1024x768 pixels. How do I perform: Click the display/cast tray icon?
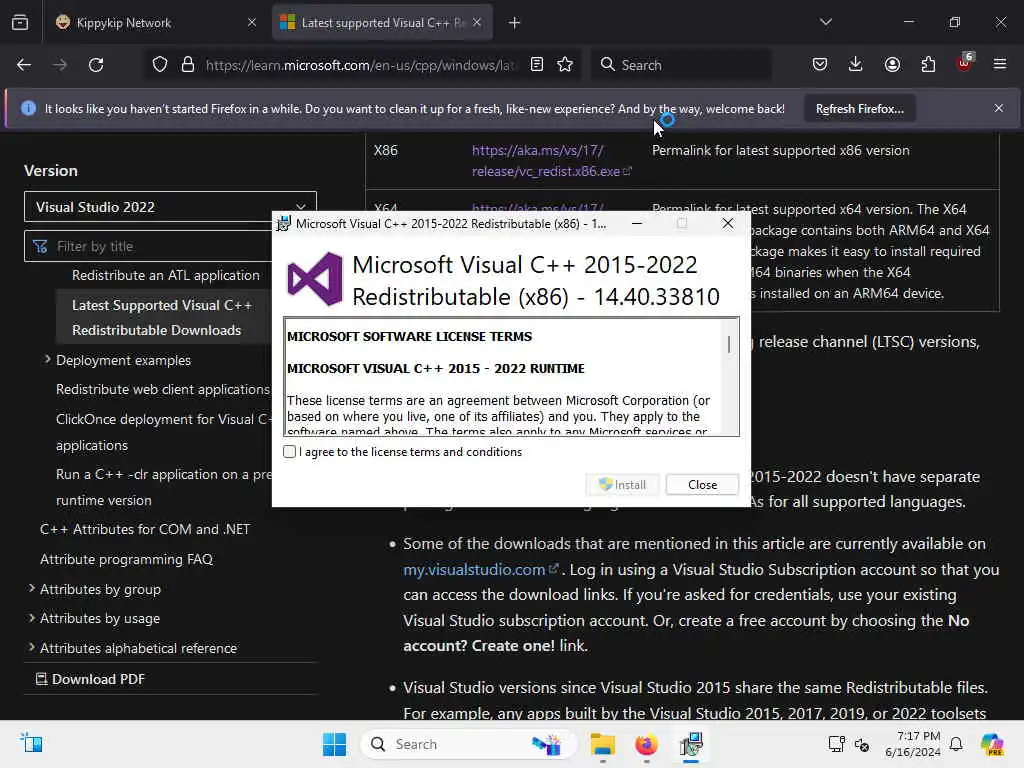coord(837,744)
